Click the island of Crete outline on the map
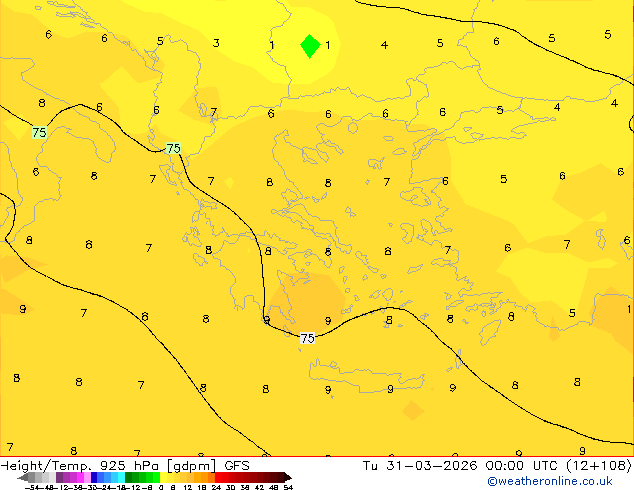Viewport: 634px width, 490px height. (x=366, y=374)
